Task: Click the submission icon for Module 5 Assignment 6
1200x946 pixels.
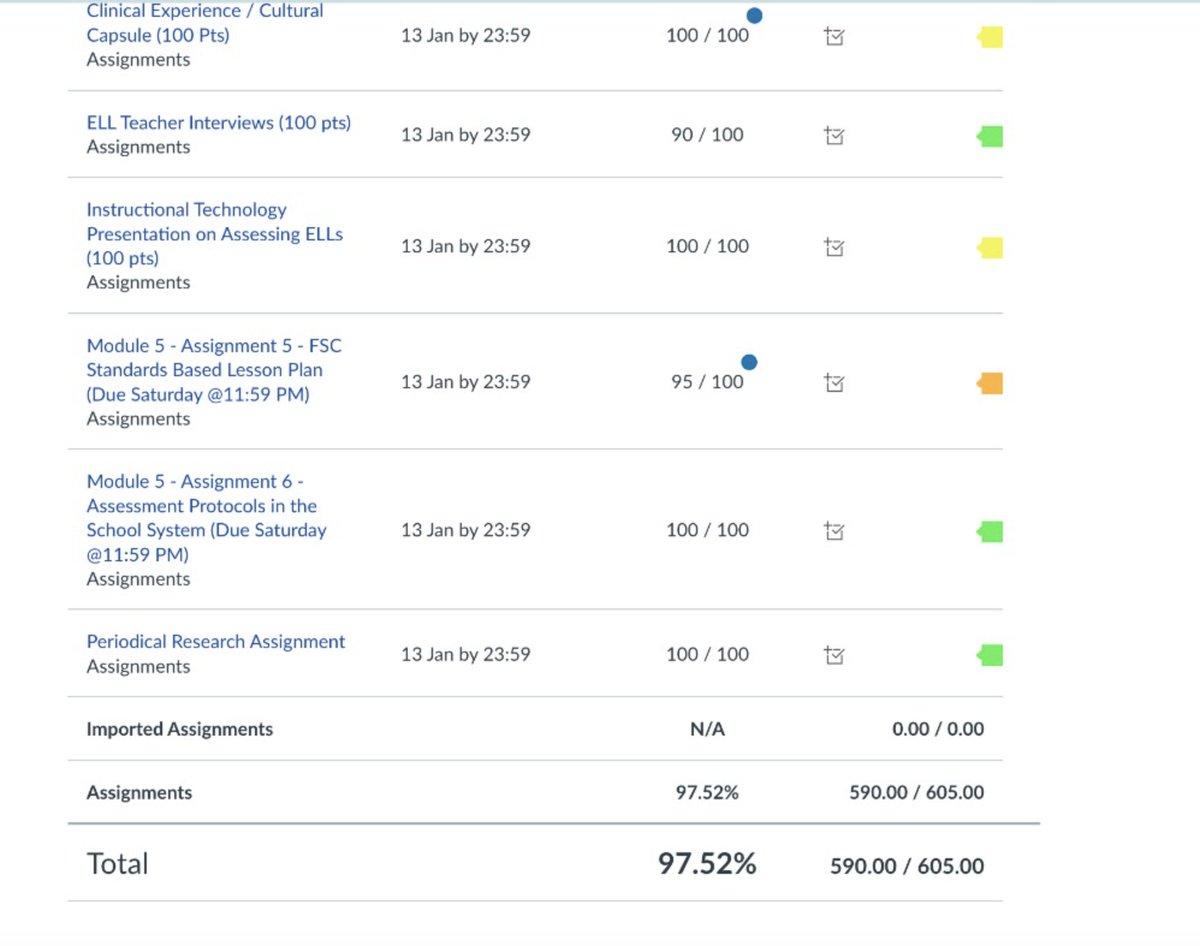Action: coord(834,531)
